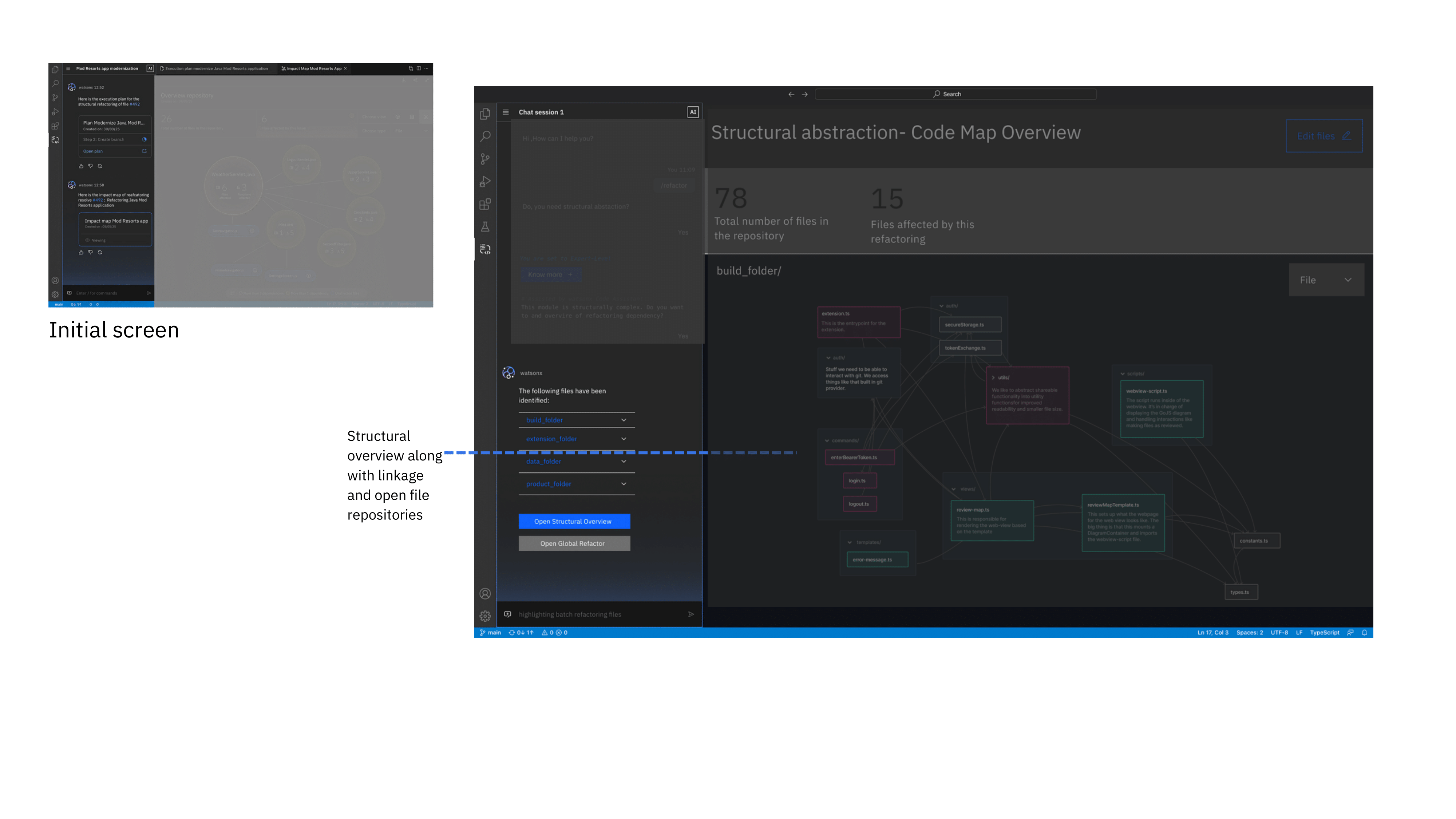Viewport: 1456px width, 819px height.
Task: Open Testing flask icon in main window
Action: tap(485, 227)
